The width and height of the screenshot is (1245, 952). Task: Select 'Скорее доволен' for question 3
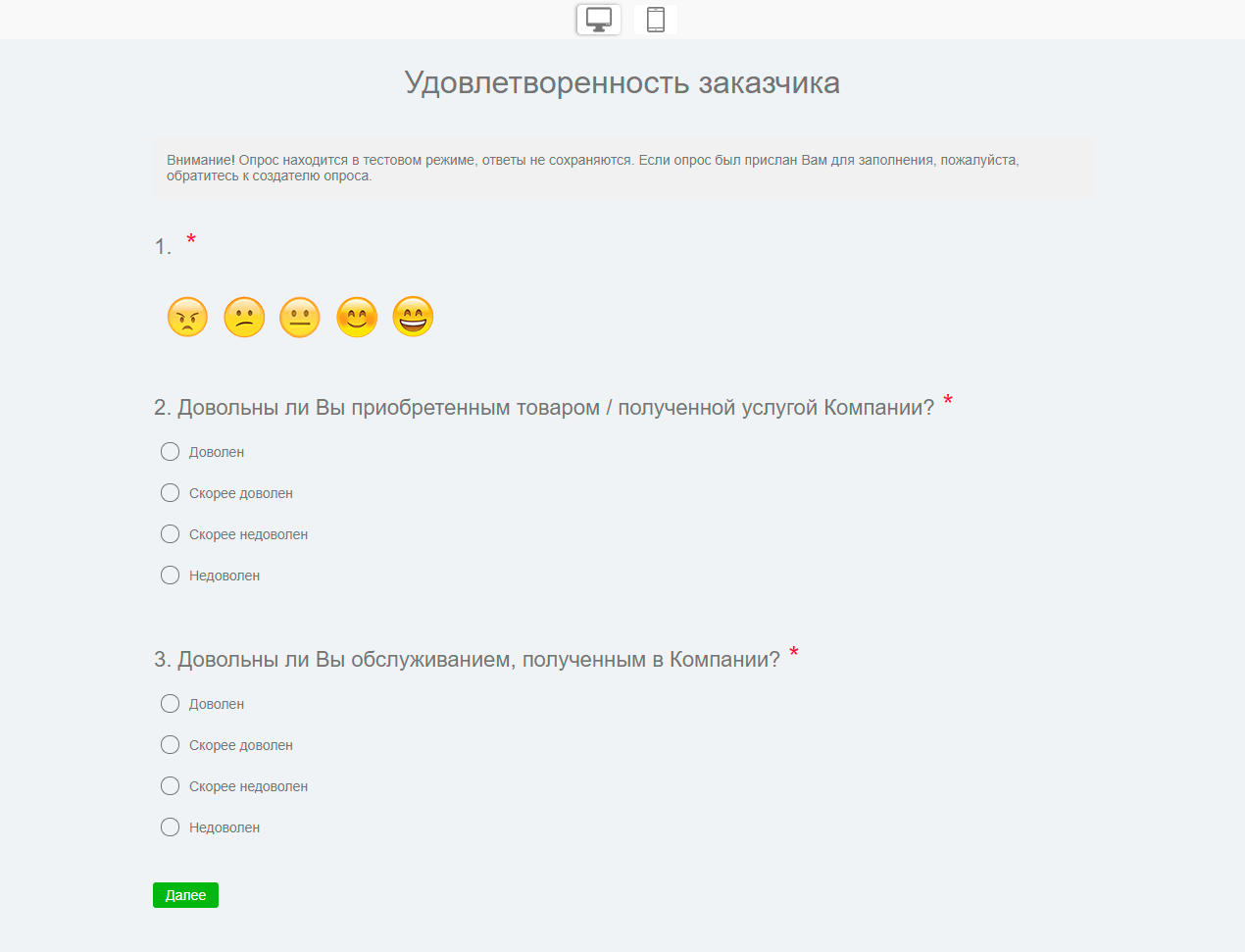pyautogui.click(x=169, y=744)
